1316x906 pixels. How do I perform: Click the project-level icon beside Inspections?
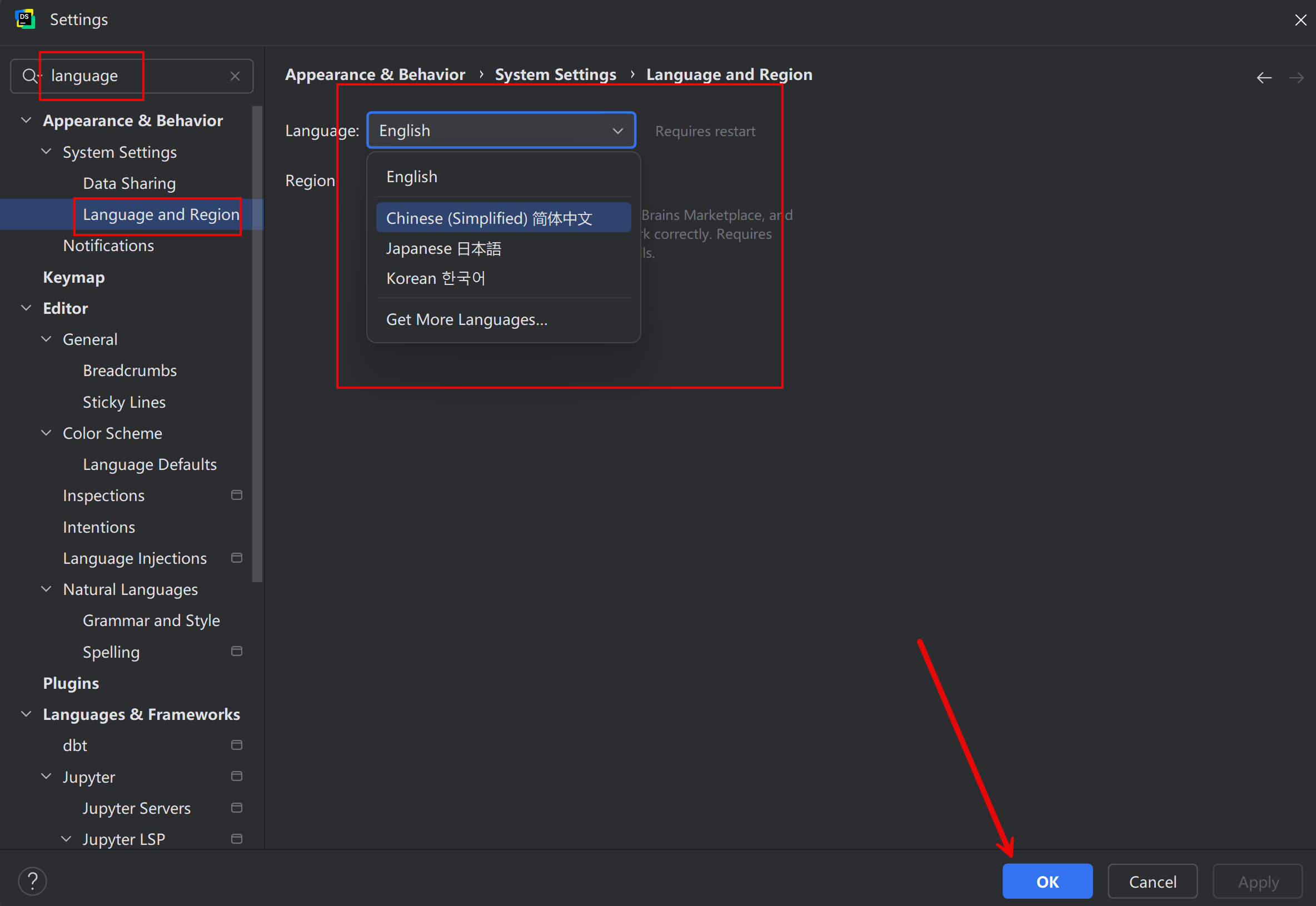[x=237, y=495]
